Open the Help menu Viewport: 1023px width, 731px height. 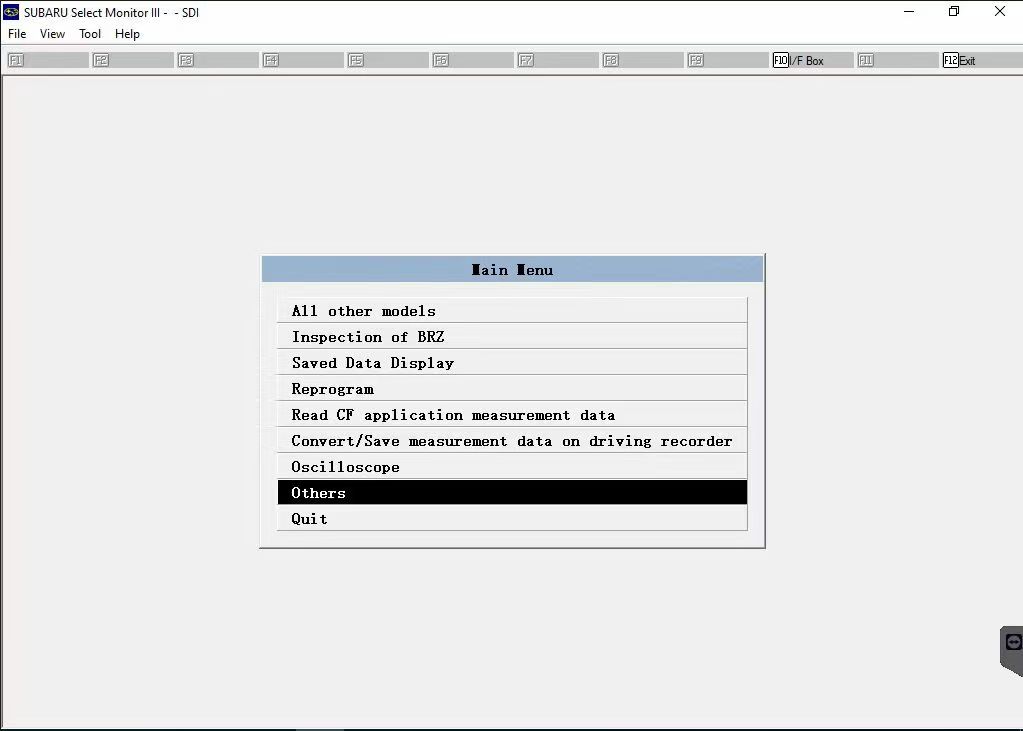tap(127, 34)
